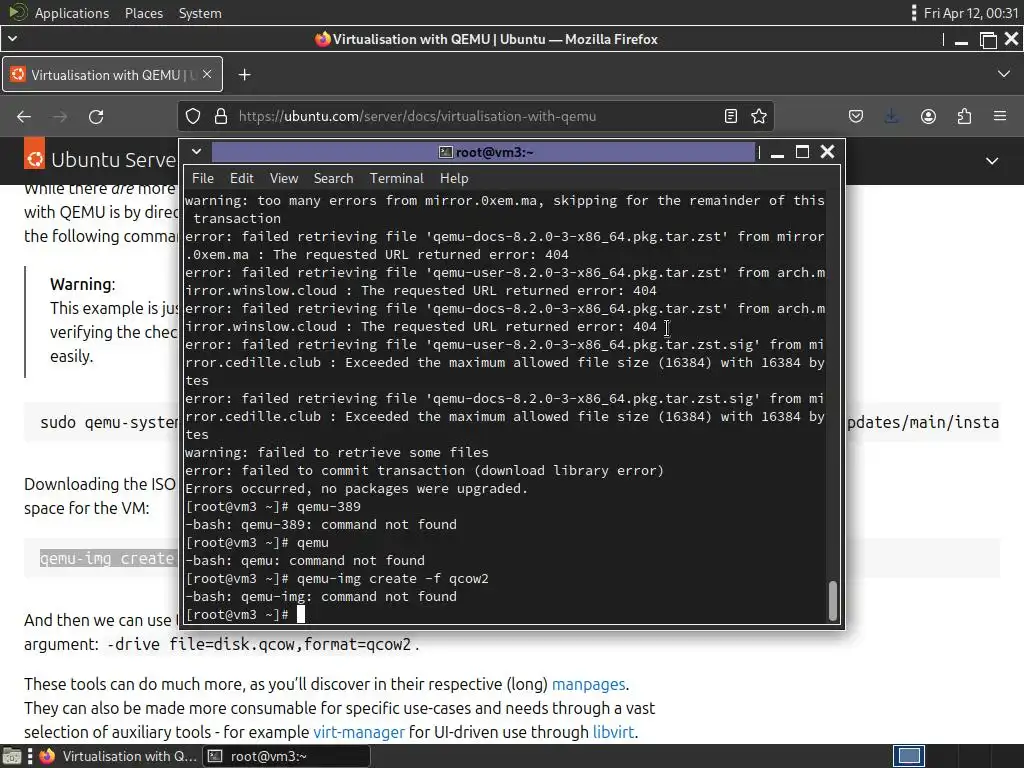Click the terminal prompt cursor on last line
Screen dimensions: 1024x768
click(301, 615)
